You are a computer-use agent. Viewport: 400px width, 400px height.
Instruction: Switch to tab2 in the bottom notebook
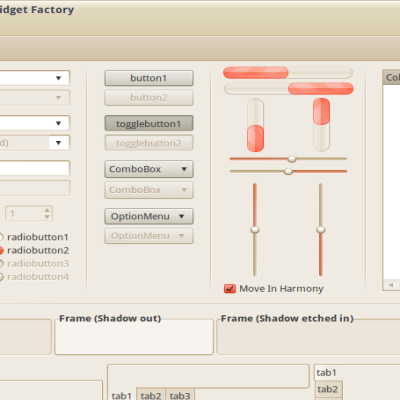(151, 394)
